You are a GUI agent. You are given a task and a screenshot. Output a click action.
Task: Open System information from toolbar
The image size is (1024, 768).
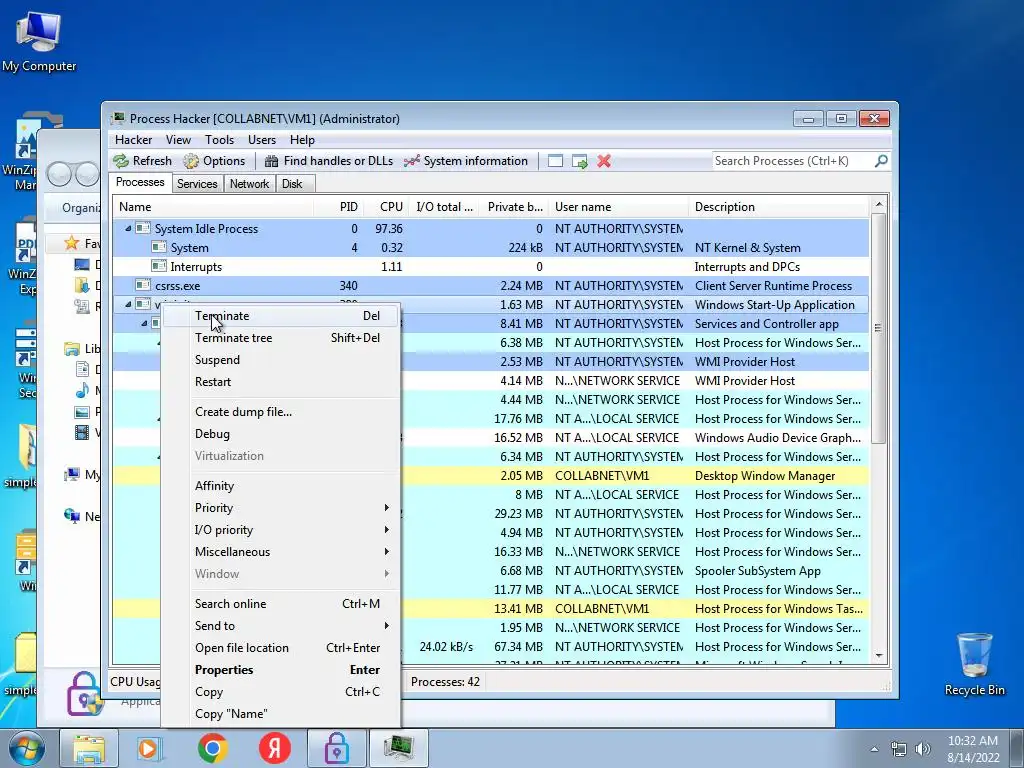pyautogui.click(x=466, y=161)
